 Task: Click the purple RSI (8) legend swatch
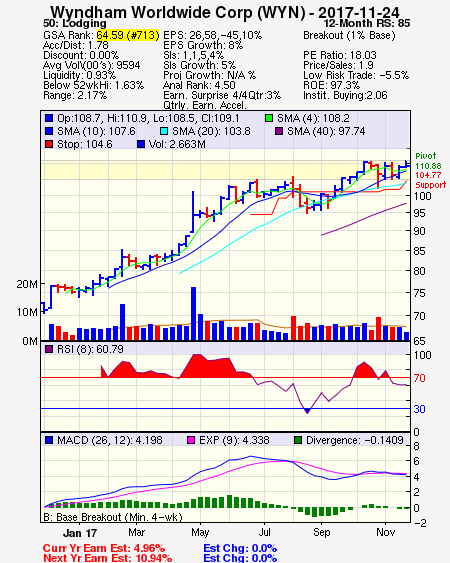[49, 349]
